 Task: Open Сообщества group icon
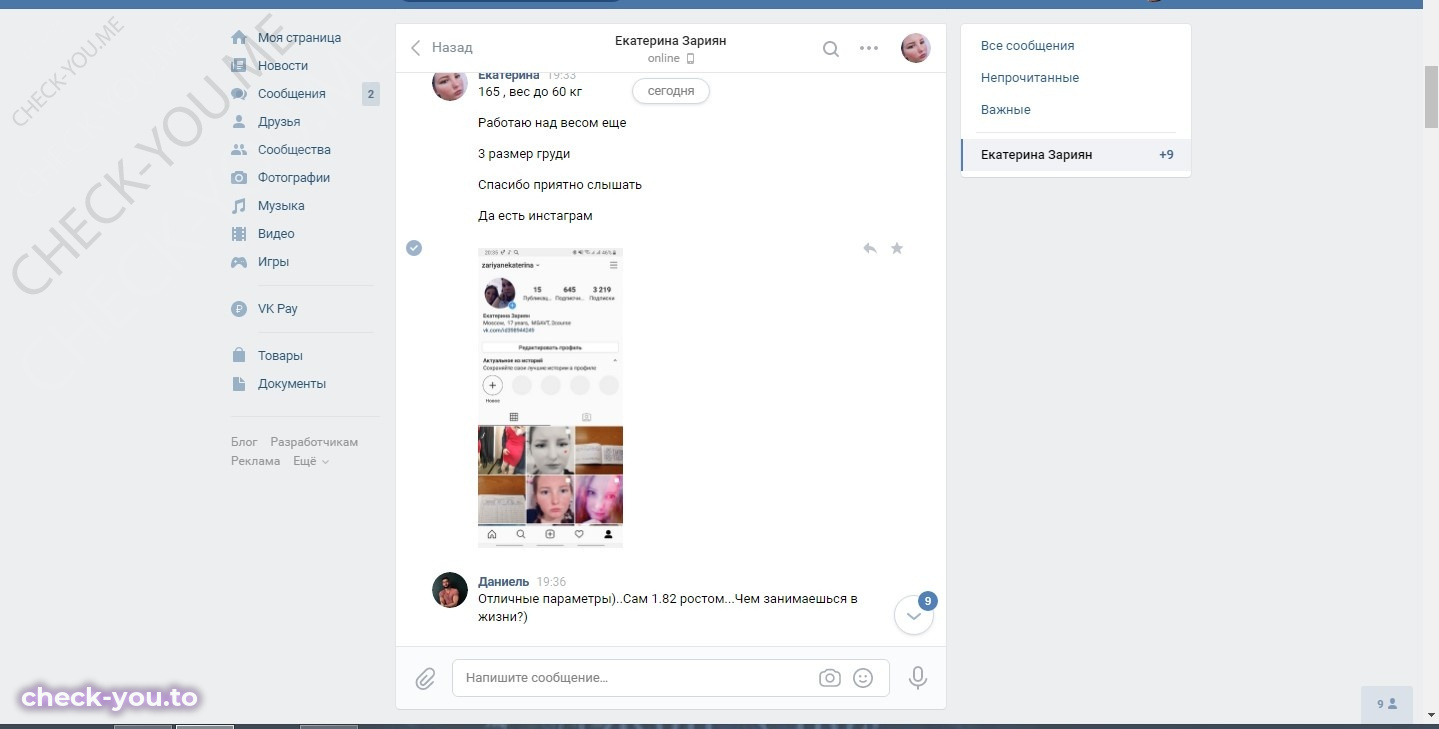(239, 150)
